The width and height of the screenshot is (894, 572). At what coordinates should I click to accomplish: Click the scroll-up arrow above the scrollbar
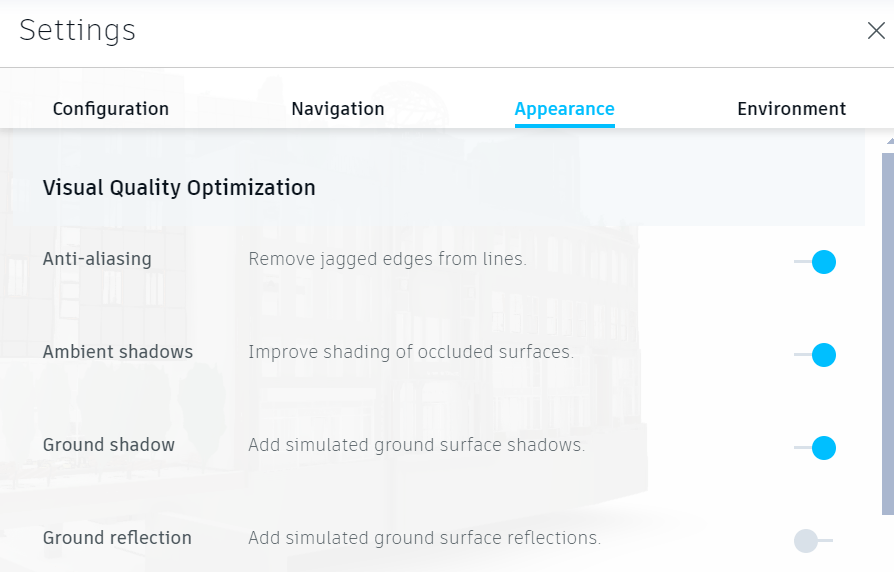click(888, 141)
